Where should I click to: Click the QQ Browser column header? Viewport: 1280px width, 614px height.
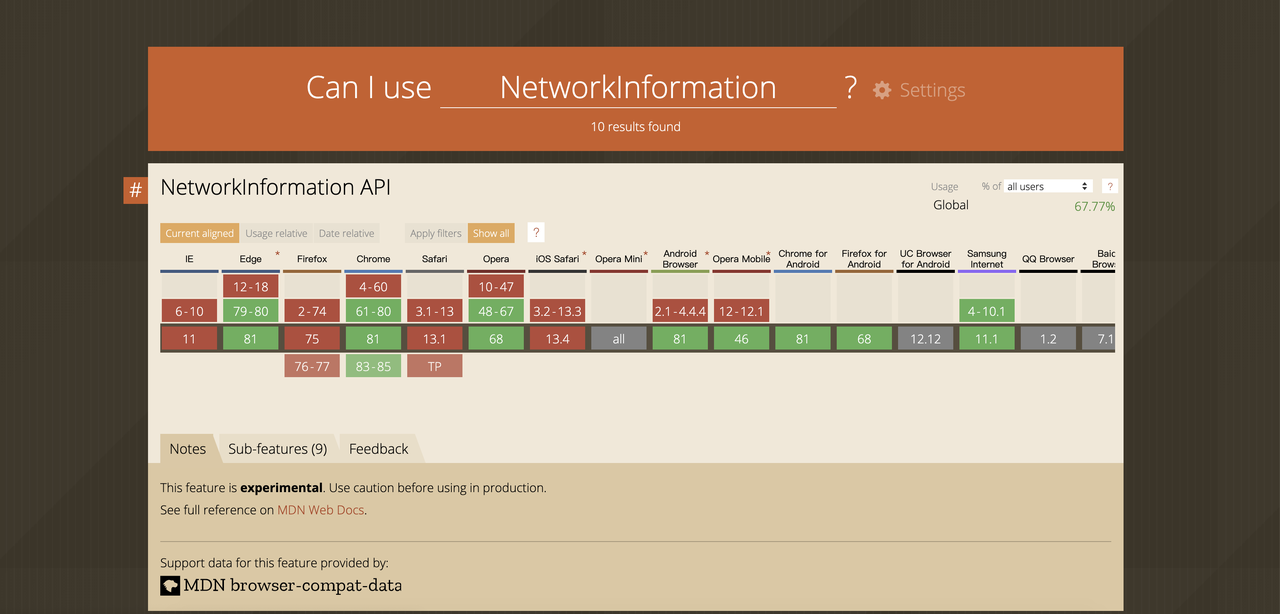click(1048, 259)
